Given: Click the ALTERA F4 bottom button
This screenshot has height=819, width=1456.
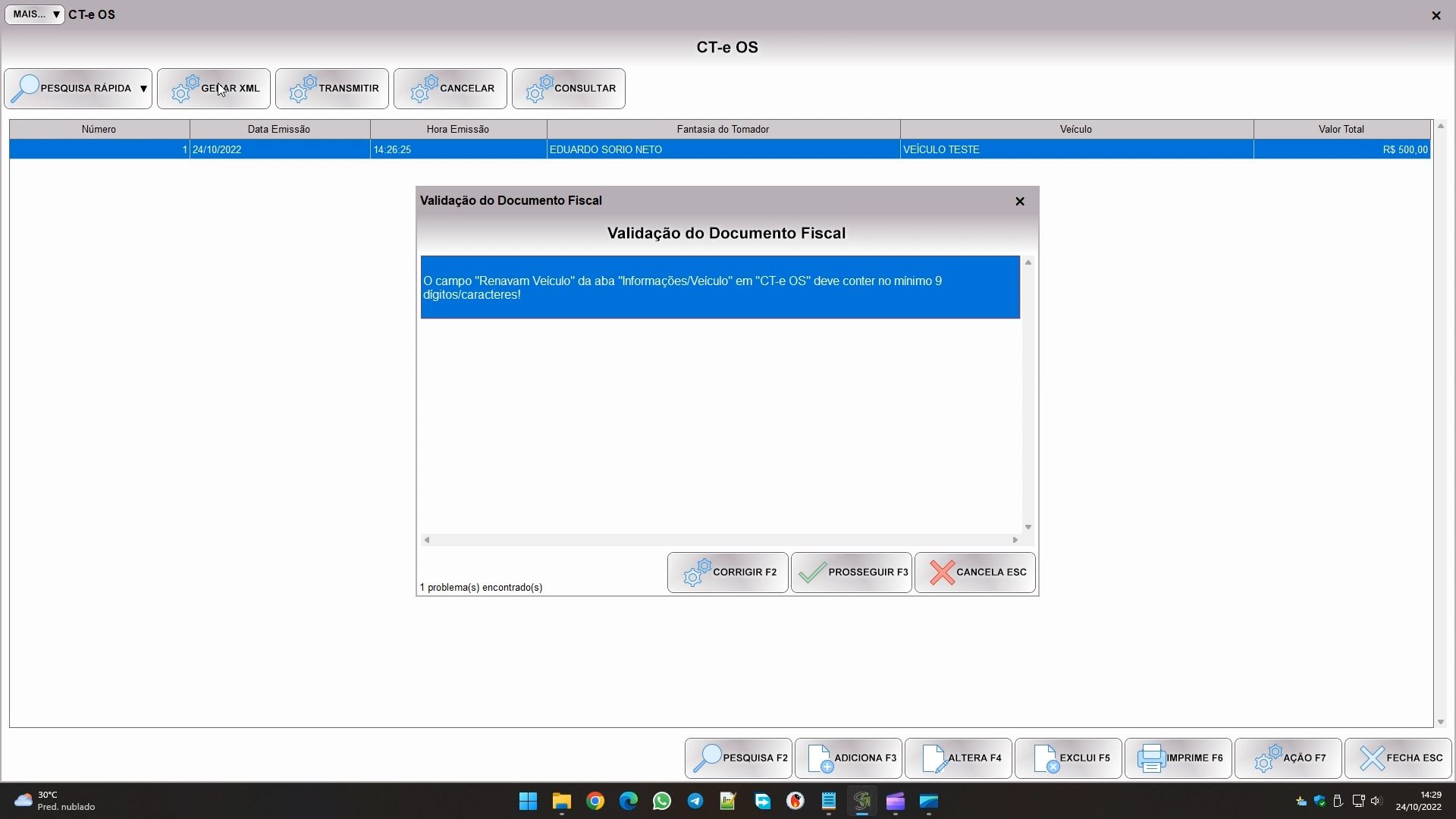Looking at the screenshot, I should (959, 758).
